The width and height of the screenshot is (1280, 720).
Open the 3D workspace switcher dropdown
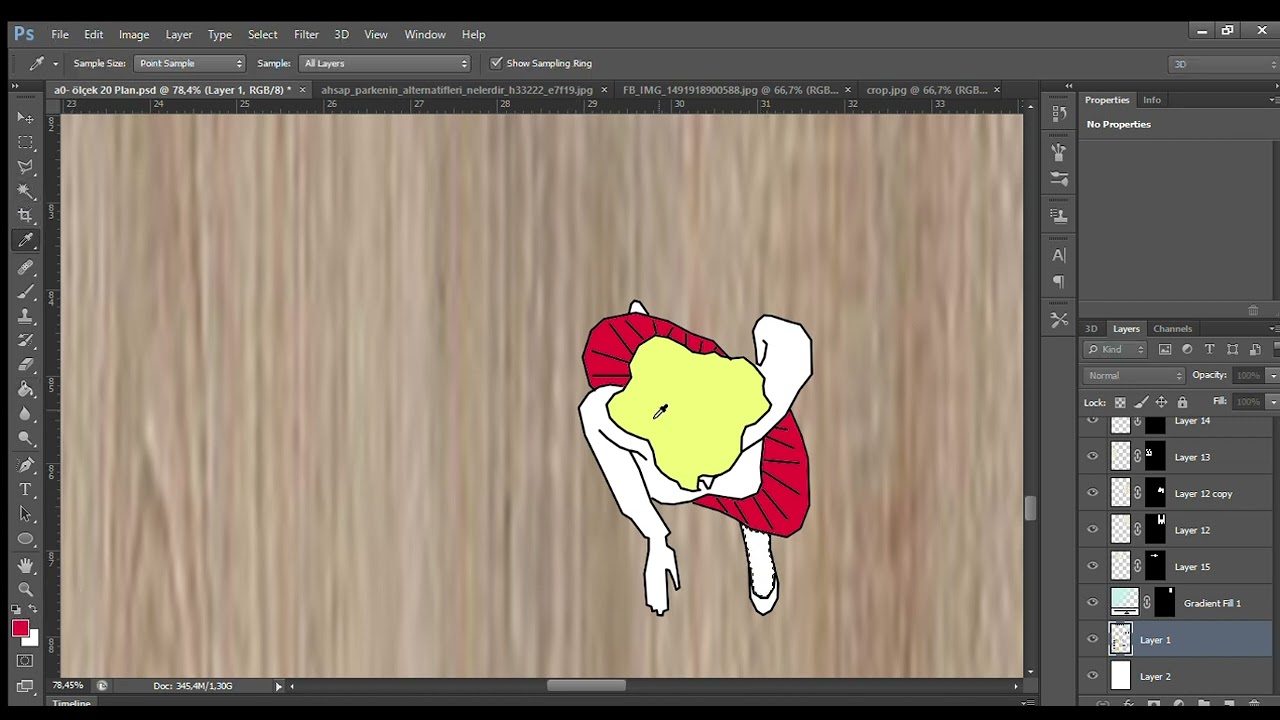pyautogui.click(x=1223, y=64)
